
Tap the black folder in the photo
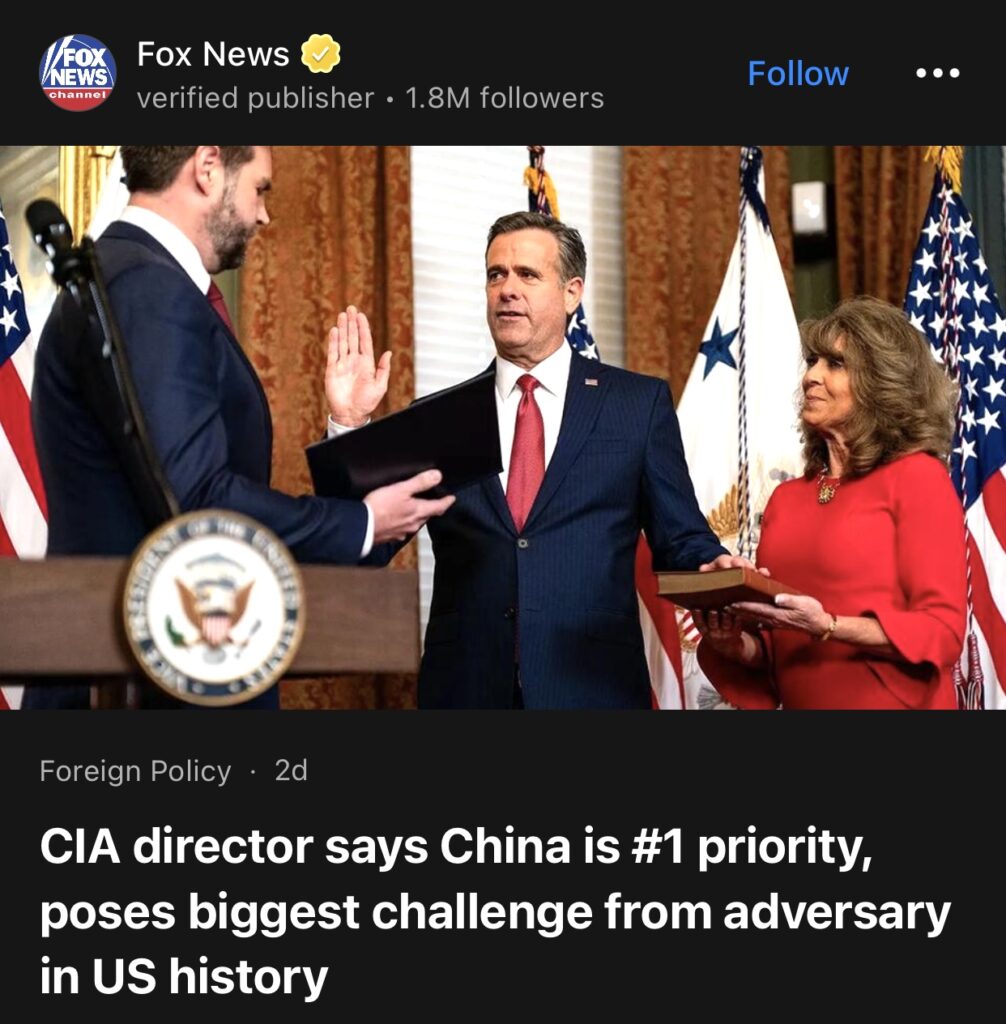click(x=404, y=436)
